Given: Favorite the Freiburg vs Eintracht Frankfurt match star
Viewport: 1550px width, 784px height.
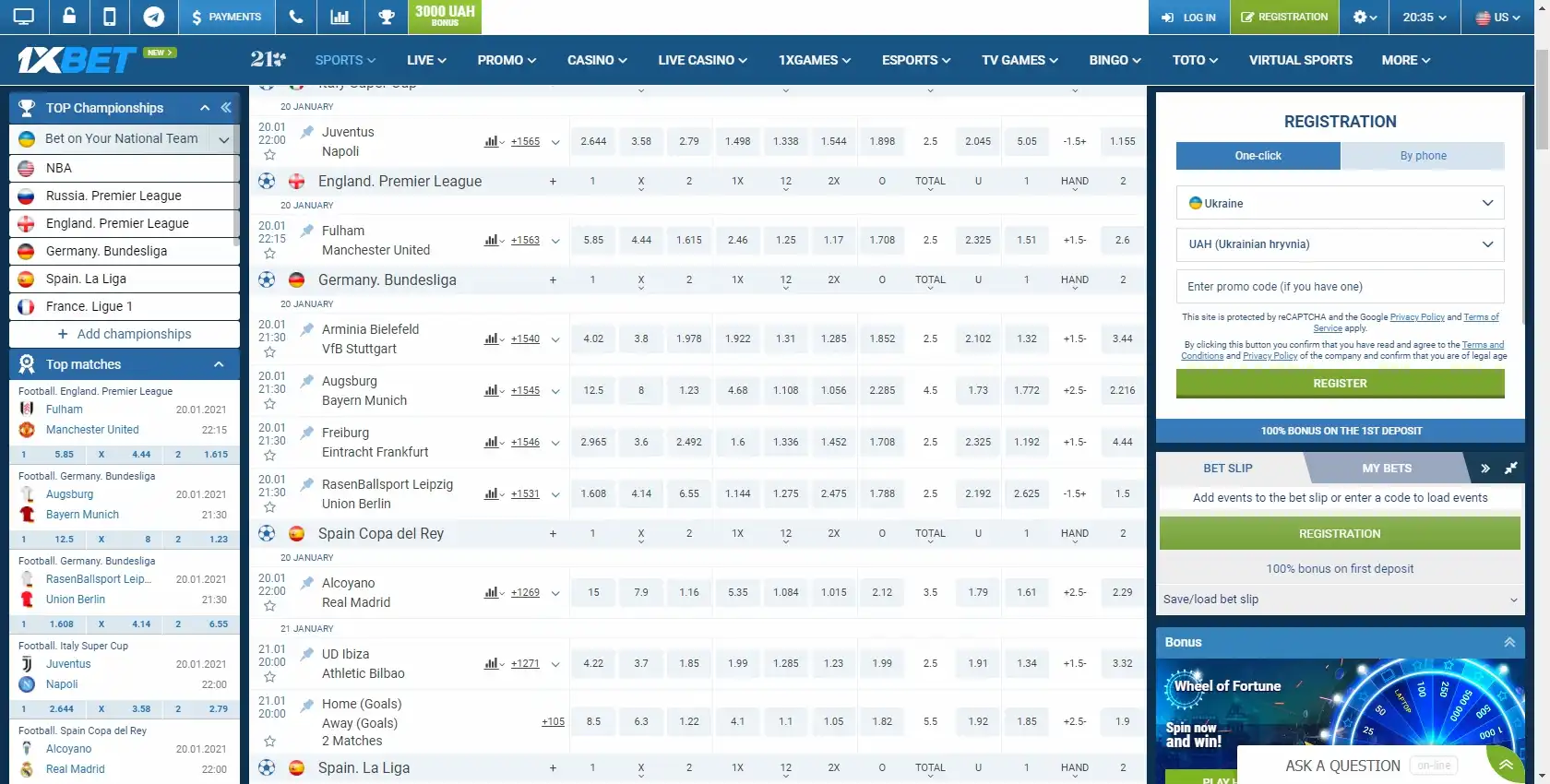Looking at the screenshot, I should pyautogui.click(x=269, y=456).
